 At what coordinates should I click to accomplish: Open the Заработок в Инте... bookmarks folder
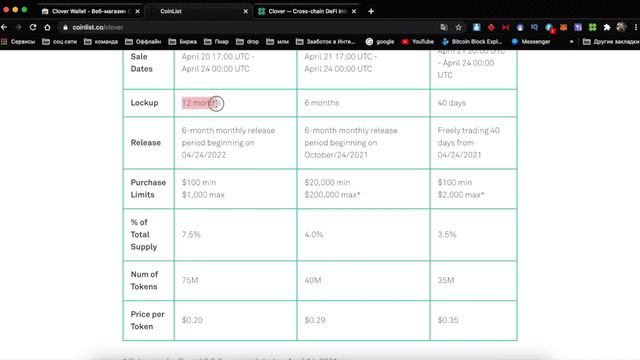point(326,42)
